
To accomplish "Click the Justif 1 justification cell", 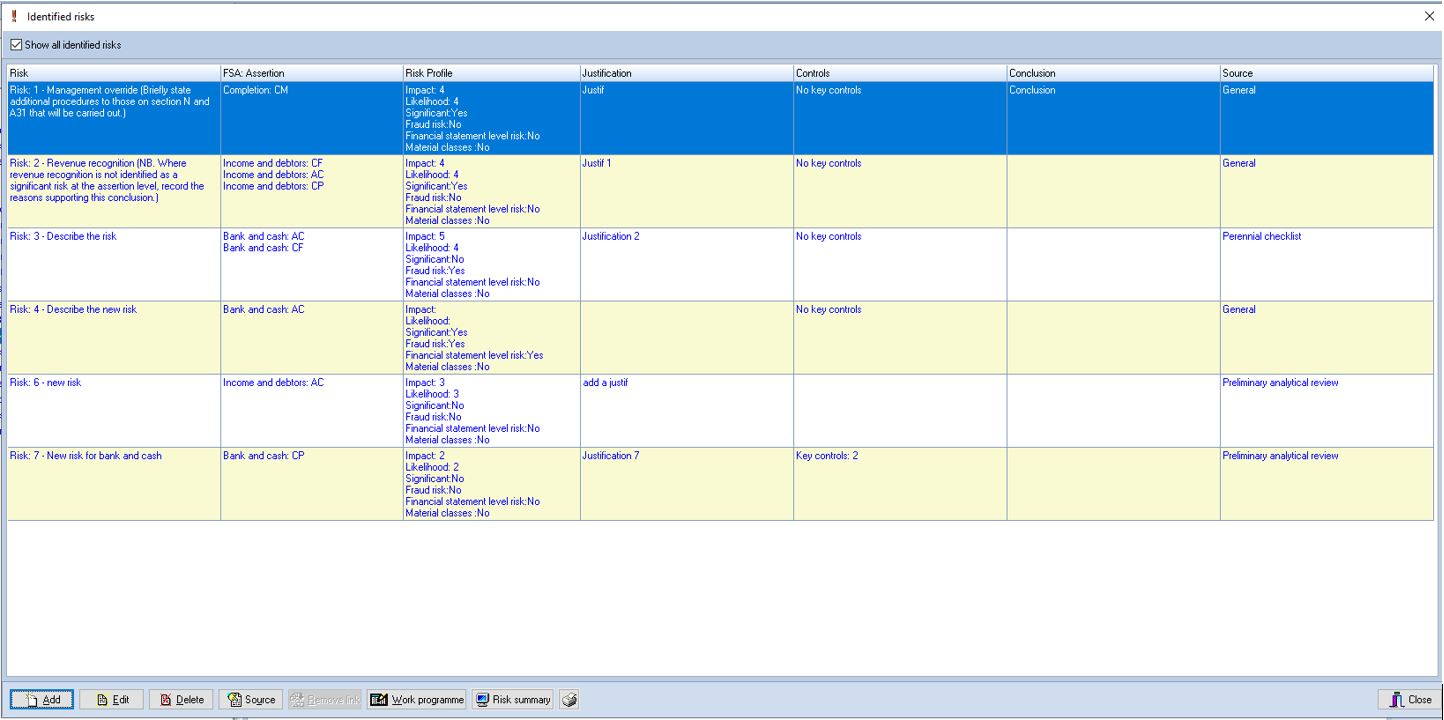I will coord(686,191).
